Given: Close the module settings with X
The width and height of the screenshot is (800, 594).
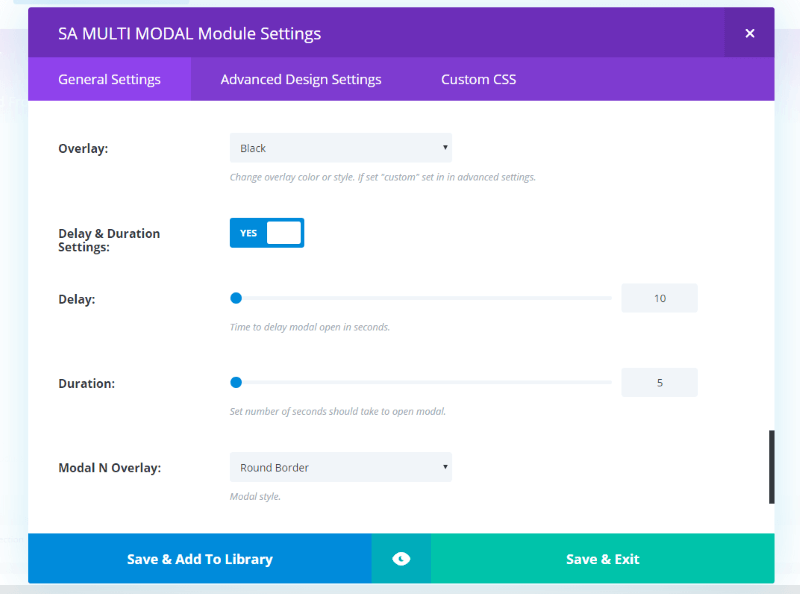Looking at the screenshot, I should click(x=749, y=33).
